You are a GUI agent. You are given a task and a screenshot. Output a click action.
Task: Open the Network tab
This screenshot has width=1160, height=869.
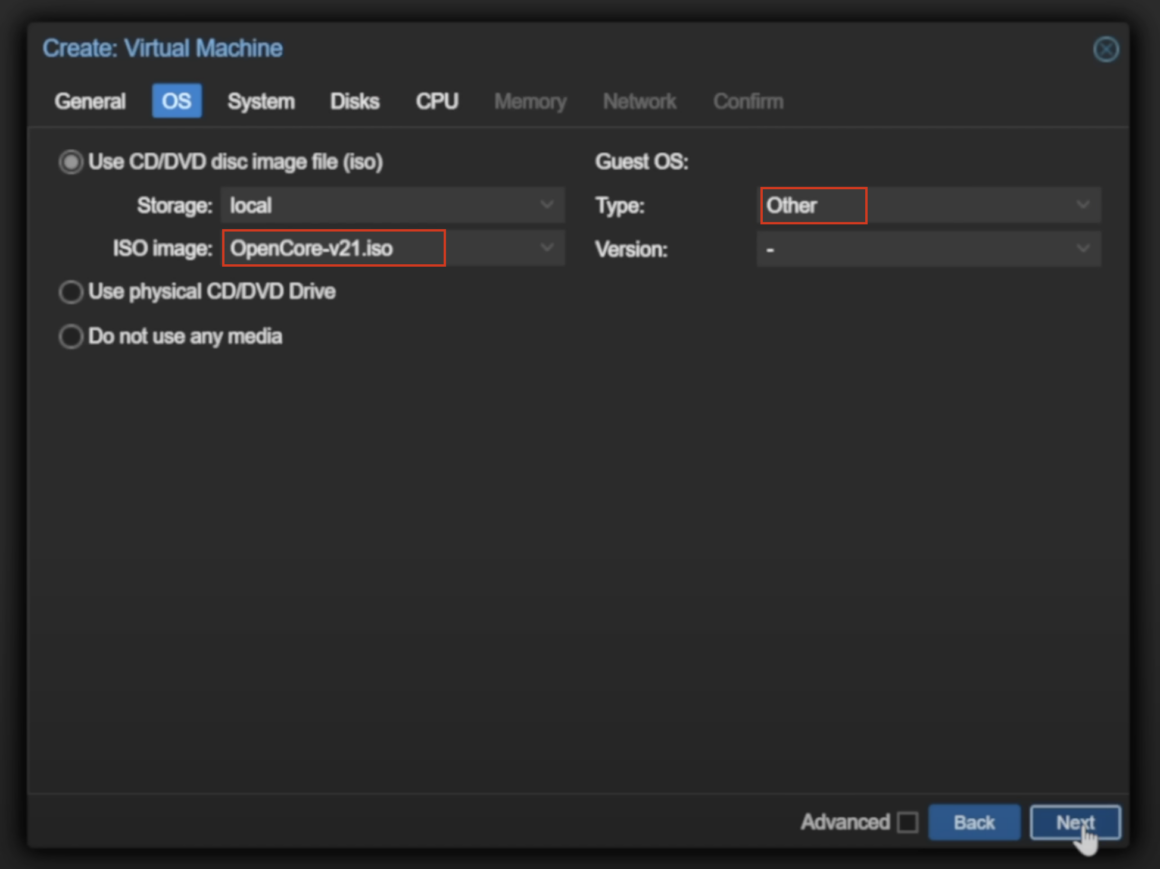tap(639, 101)
